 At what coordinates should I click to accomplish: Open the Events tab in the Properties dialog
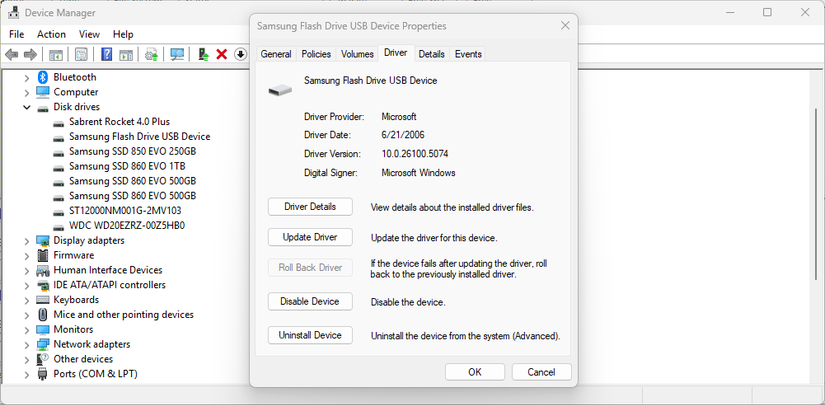click(x=467, y=54)
